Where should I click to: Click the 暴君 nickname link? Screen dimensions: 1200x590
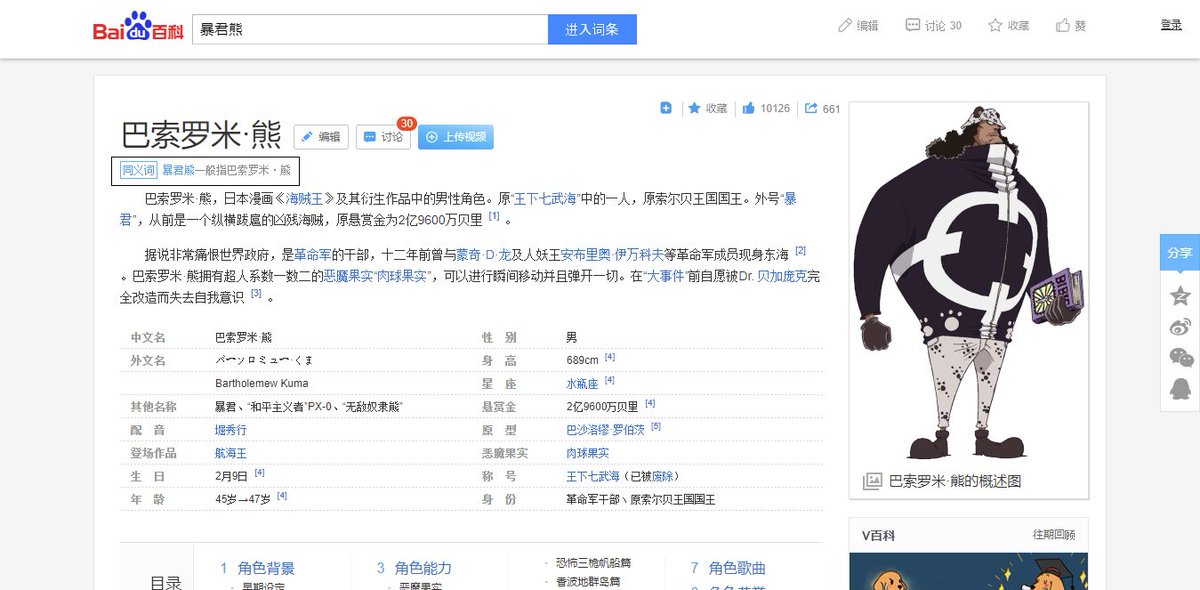[790, 199]
